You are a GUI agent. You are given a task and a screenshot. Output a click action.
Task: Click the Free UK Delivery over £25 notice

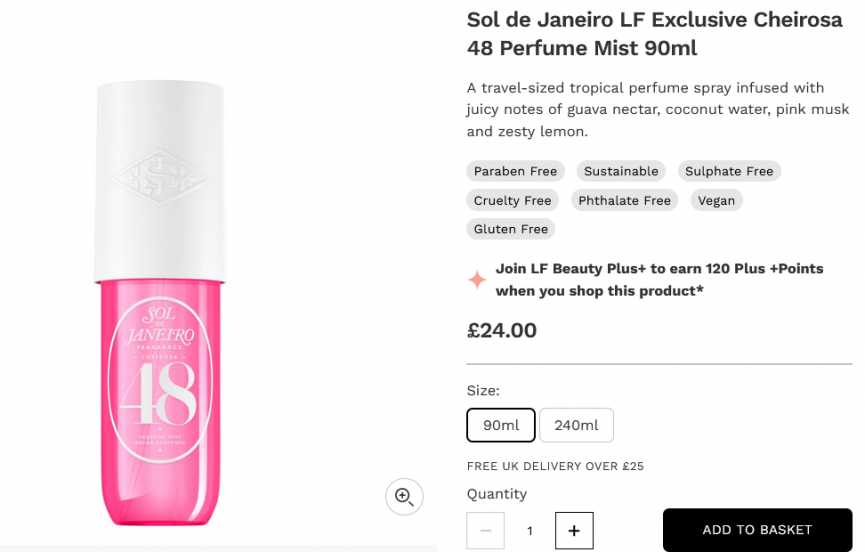(555, 466)
